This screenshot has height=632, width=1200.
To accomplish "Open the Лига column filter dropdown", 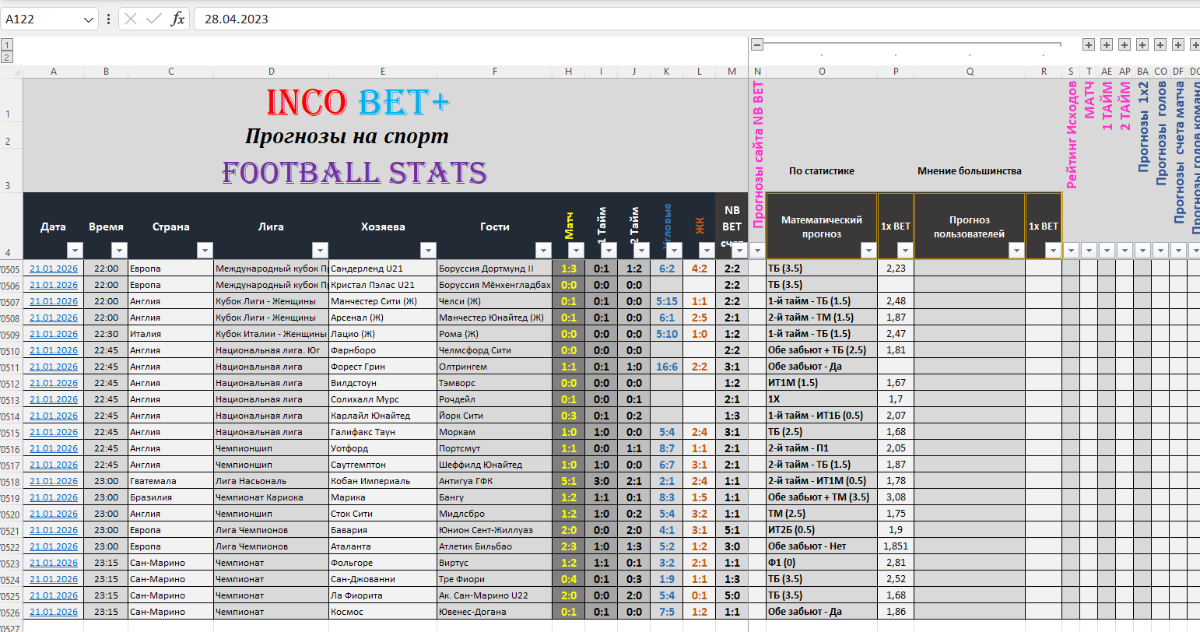I will [x=319, y=250].
